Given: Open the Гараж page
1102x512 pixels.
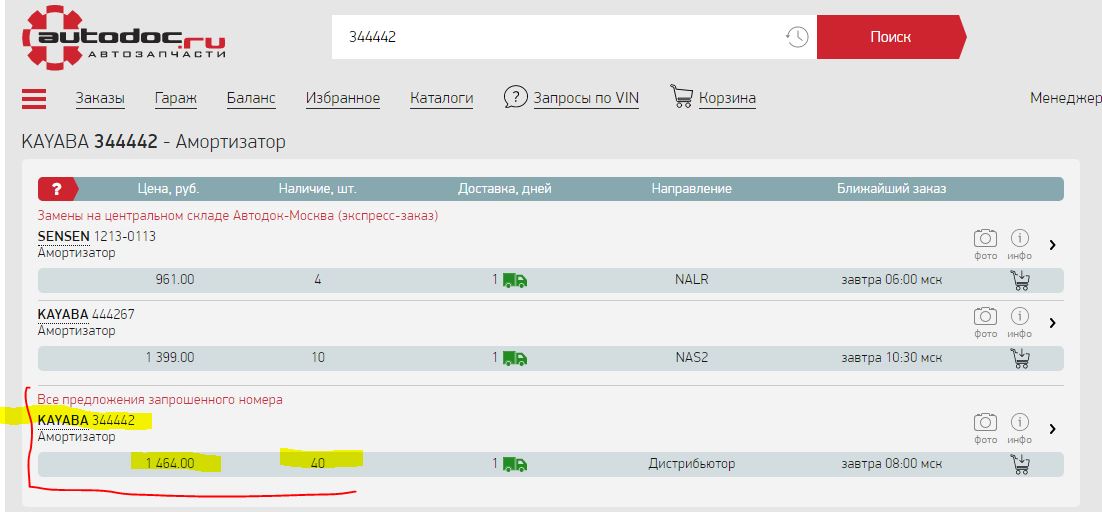Looking at the screenshot, I should (x=176, y=98).
